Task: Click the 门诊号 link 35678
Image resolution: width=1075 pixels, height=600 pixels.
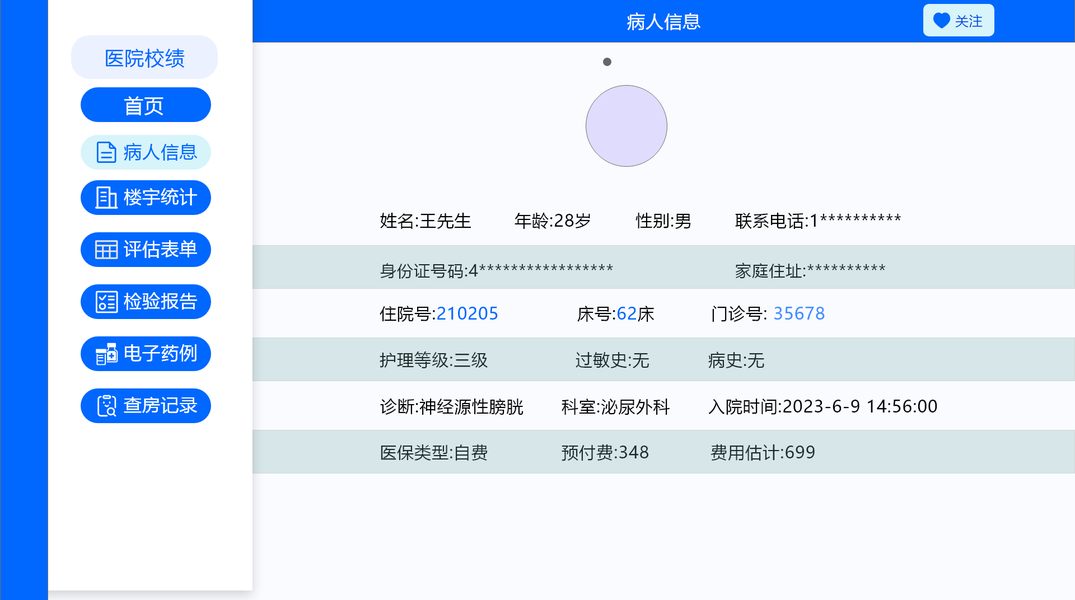Action: pos(799,313)
